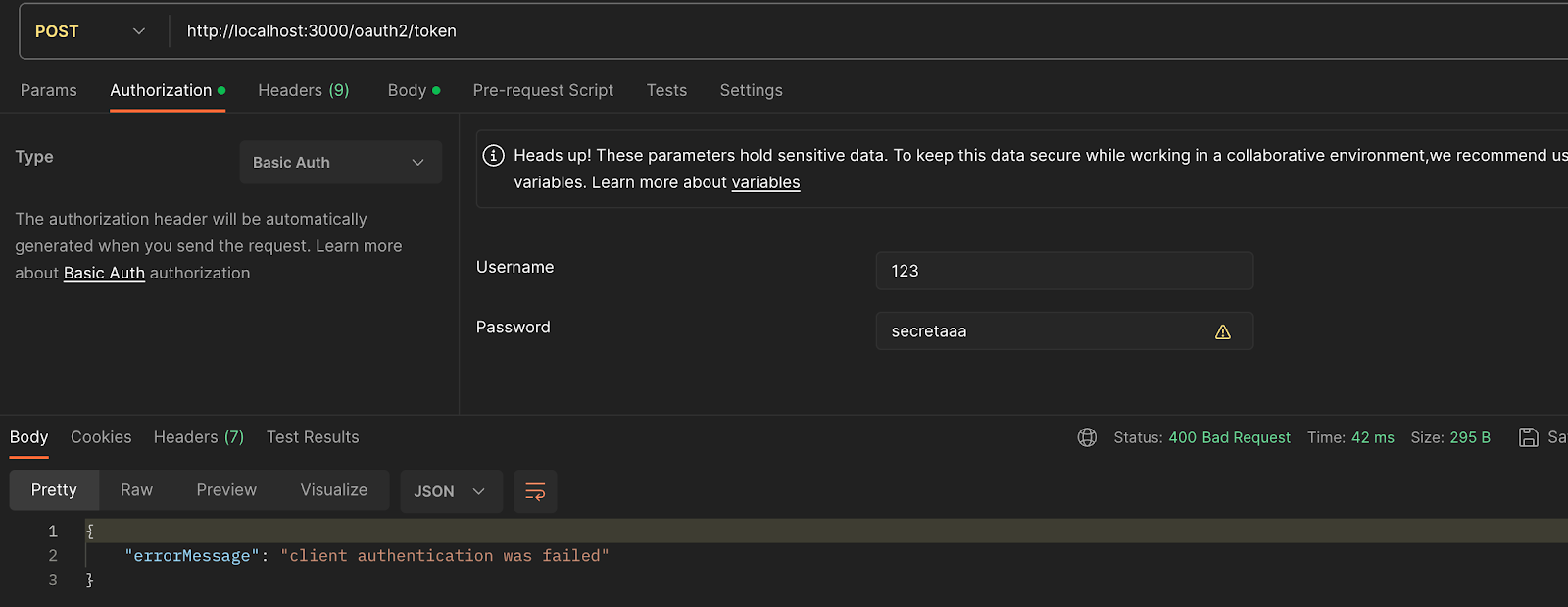Viewport: 1568px width, 607px height.
Task: Show the Raw response view
Action: (x=136, y=490)
